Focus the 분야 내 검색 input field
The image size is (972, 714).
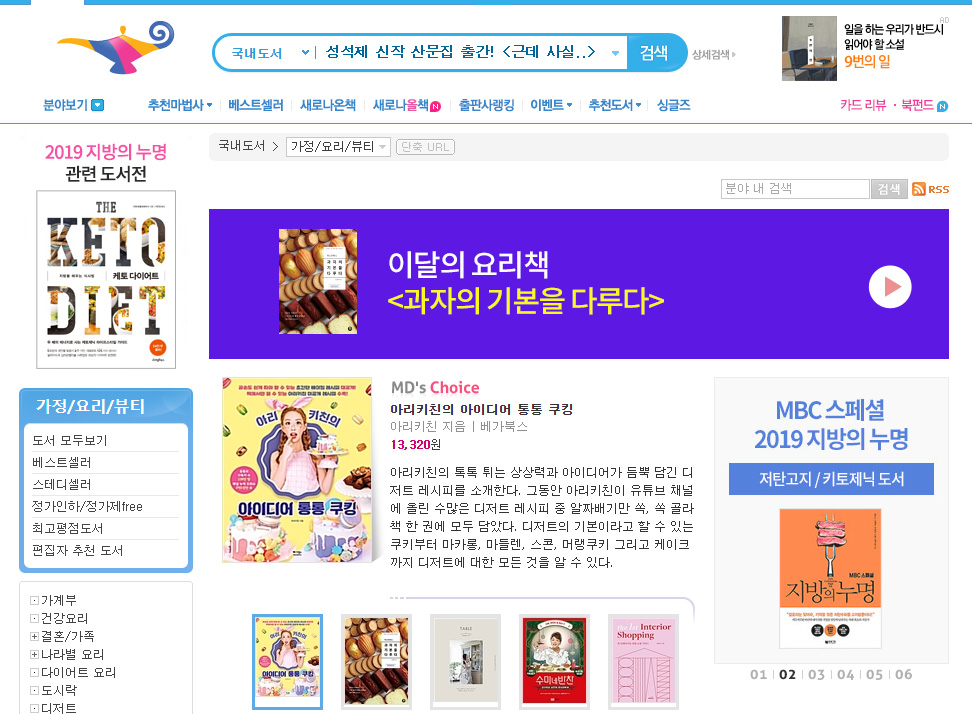tap(795, 189)
